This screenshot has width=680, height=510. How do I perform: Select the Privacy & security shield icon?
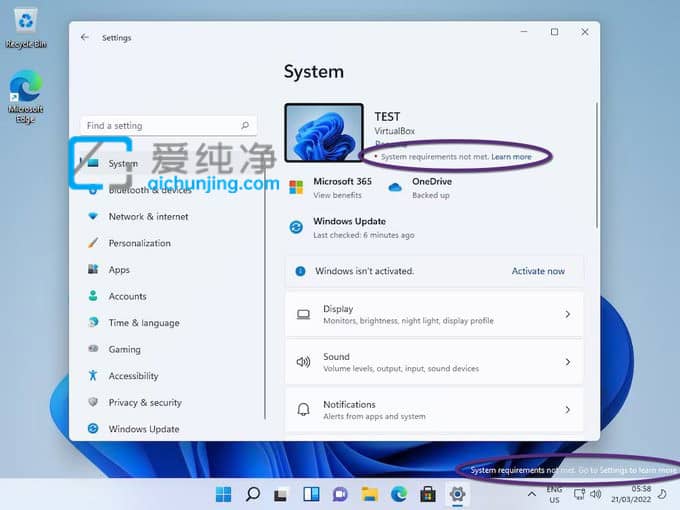point(93,402)
